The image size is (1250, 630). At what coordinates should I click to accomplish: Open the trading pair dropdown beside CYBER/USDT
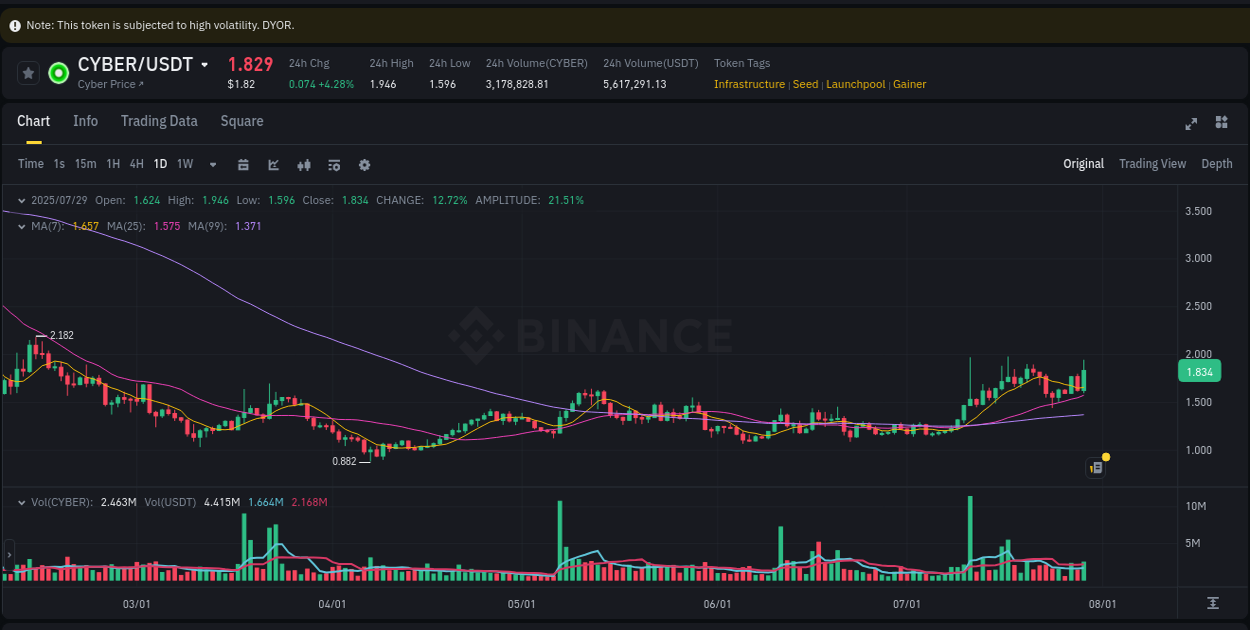pos(206,64)
